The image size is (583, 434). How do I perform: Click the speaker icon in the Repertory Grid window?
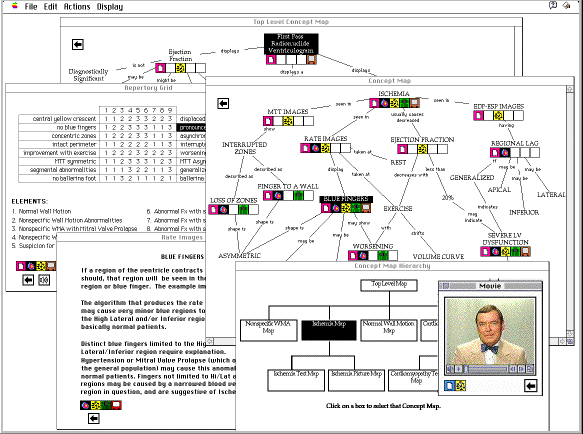click(44, 280)
